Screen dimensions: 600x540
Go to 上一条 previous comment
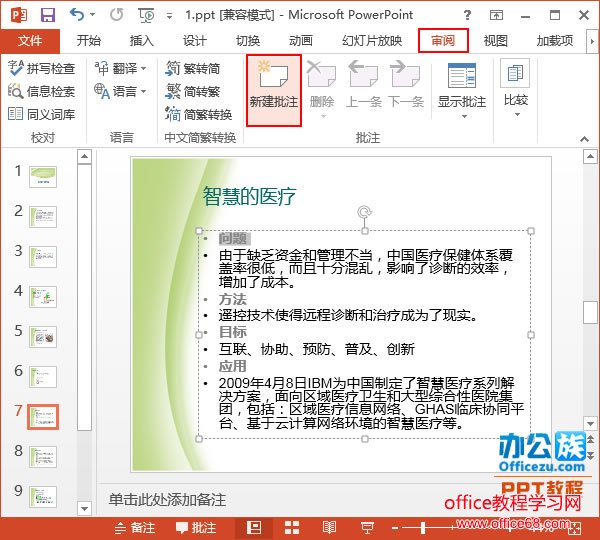(x=364, y=85)
